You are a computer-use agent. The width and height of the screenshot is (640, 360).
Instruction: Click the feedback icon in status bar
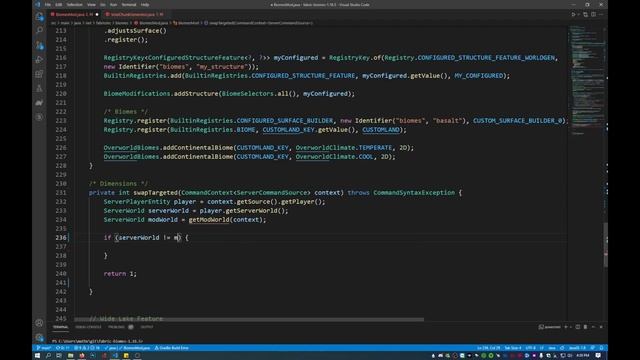click(x=593, y=348)
